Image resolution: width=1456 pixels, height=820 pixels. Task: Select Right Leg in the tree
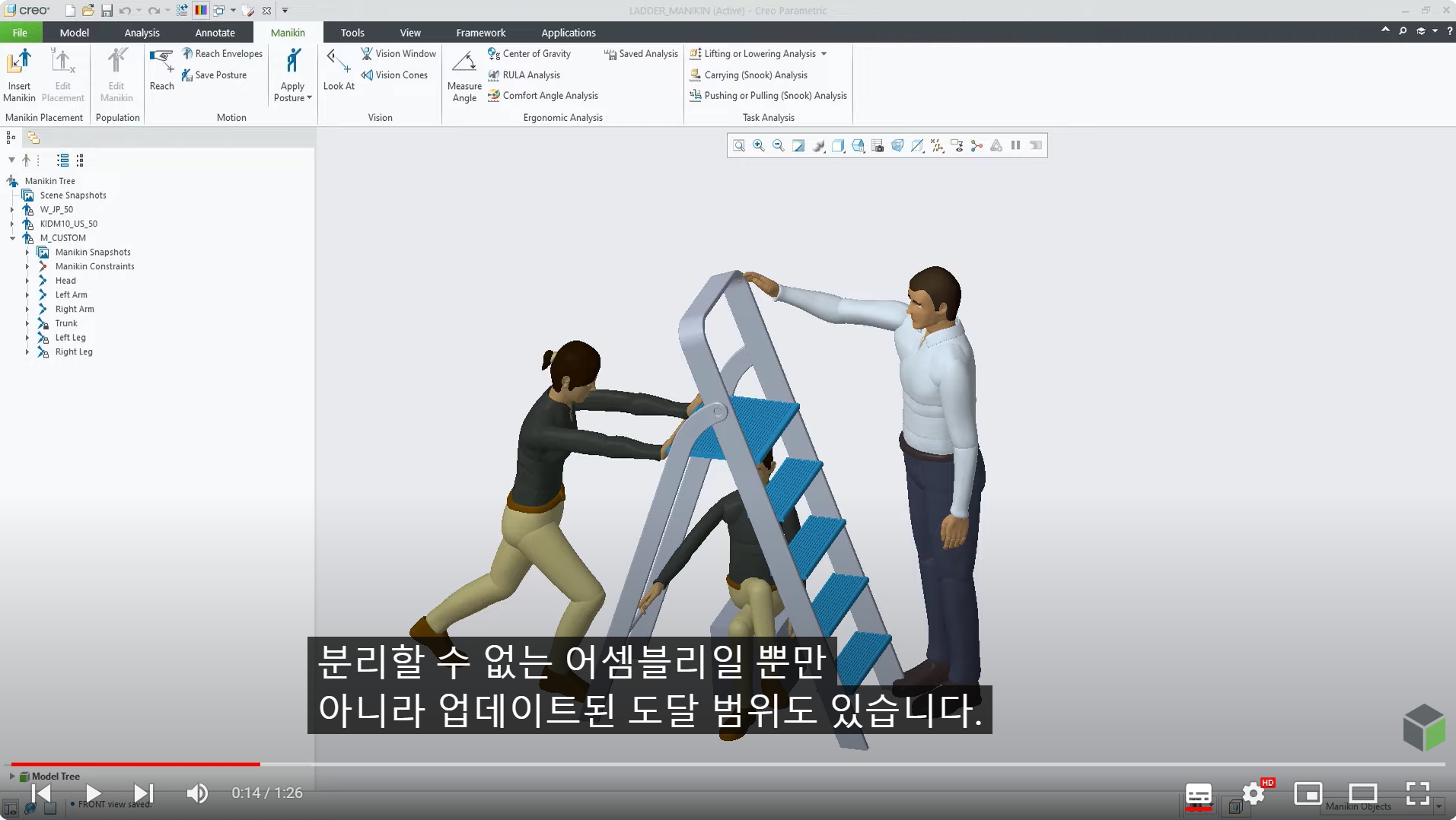click(74, 352)
